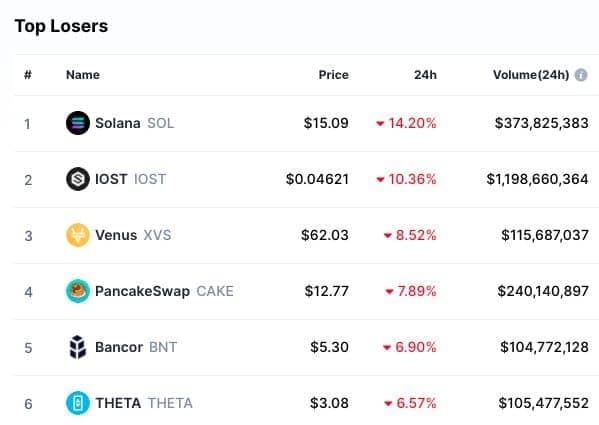Open the Bancor BNT coin link
The image size is (599, 425).
tap(136, 347)
